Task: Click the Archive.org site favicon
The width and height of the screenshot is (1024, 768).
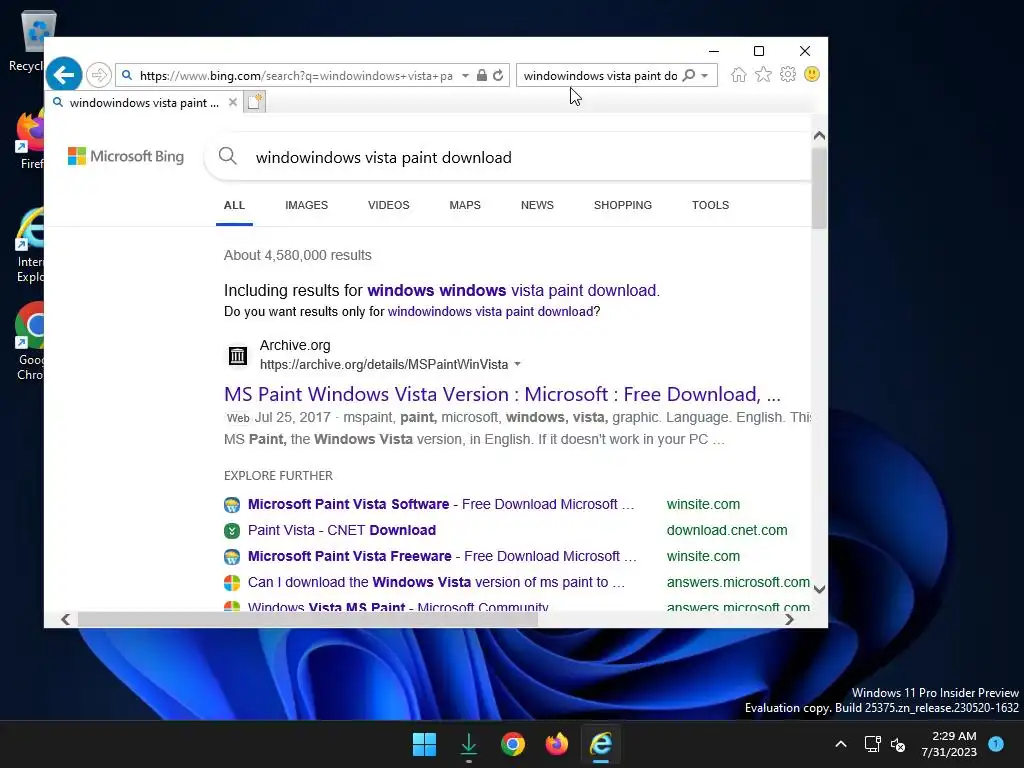Action: point(238,355)
